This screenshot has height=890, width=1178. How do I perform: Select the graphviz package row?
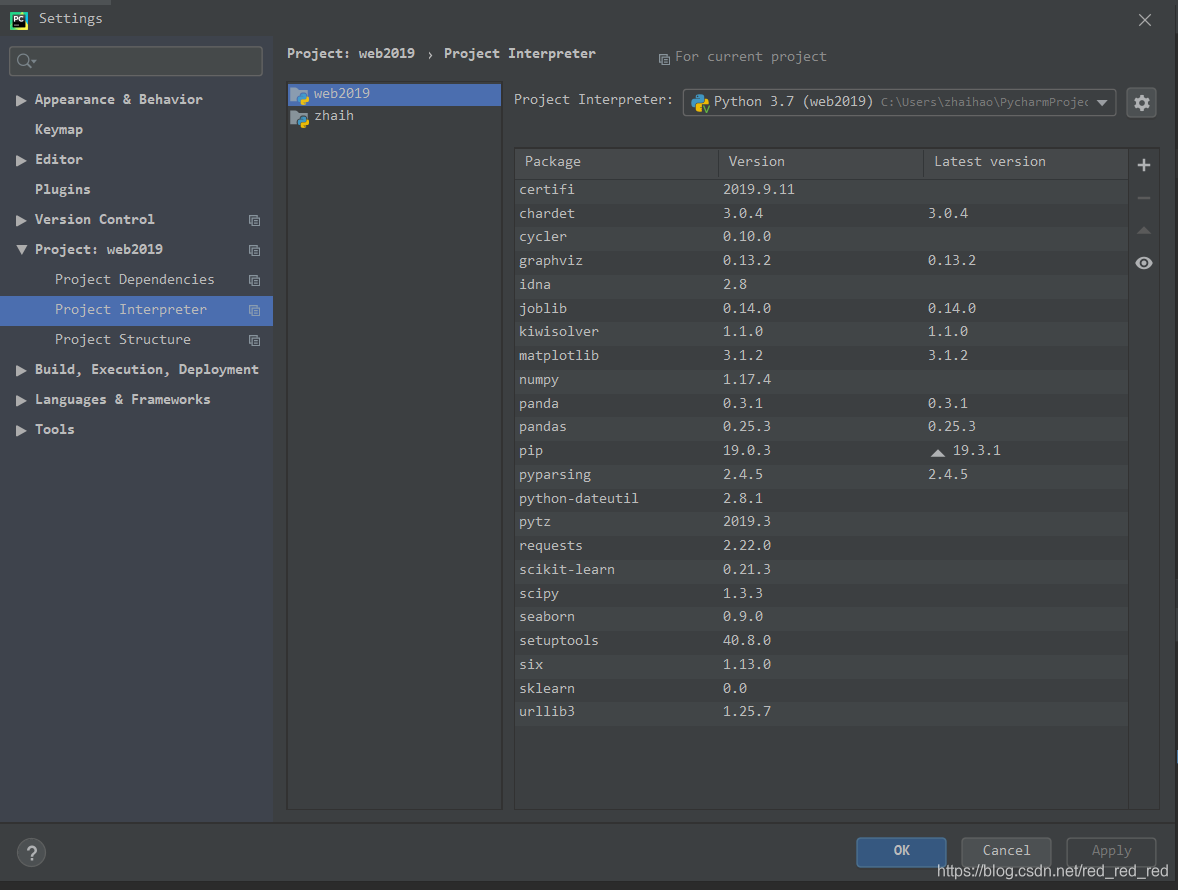[821, 261]
